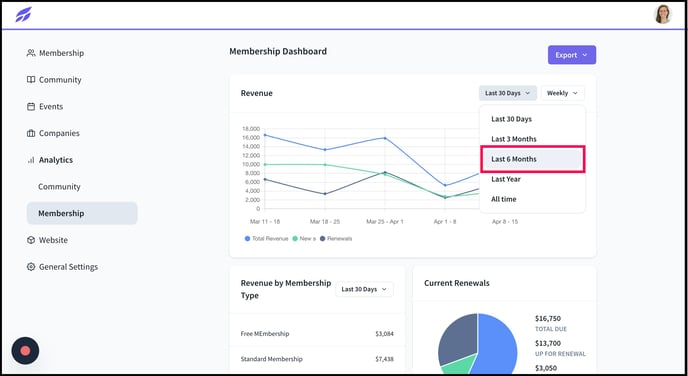Viewport: 688px width, 376px height.
Task: Click the red record button at bottom left
Action: [x=25, y=351]
